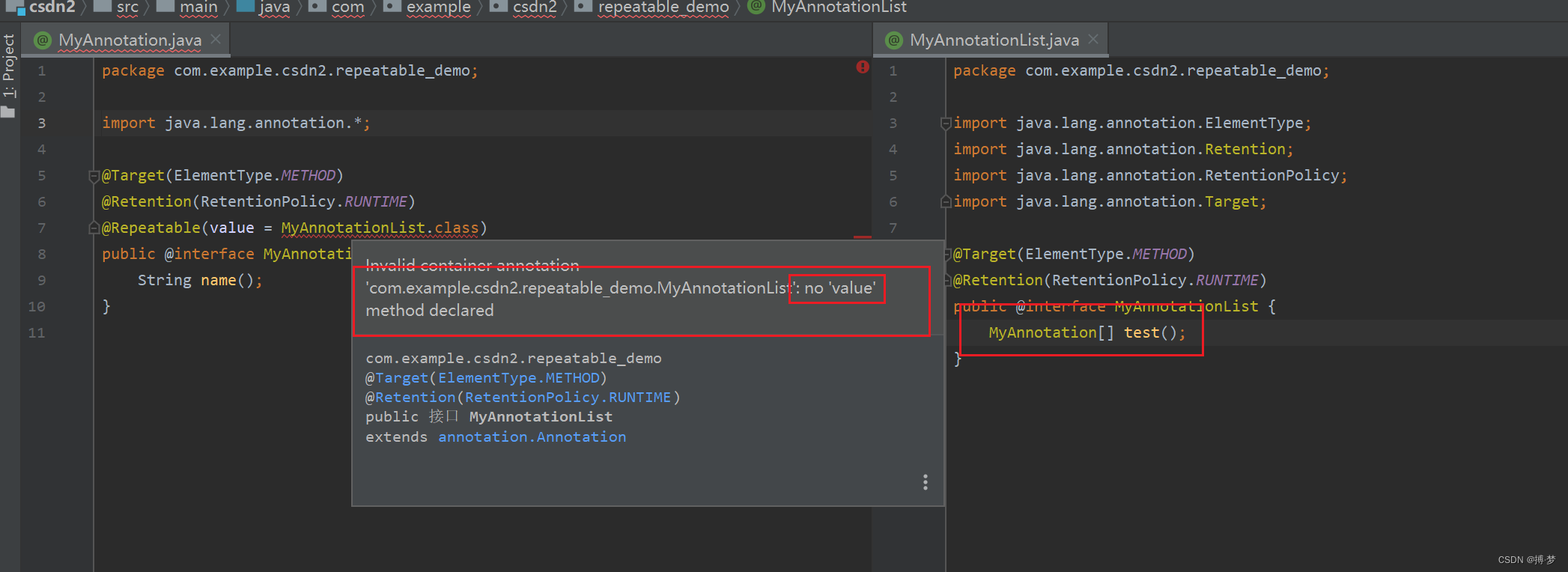Click the test() method in MyAnnotationList
1568x572 pixels.
(1154, 332)
